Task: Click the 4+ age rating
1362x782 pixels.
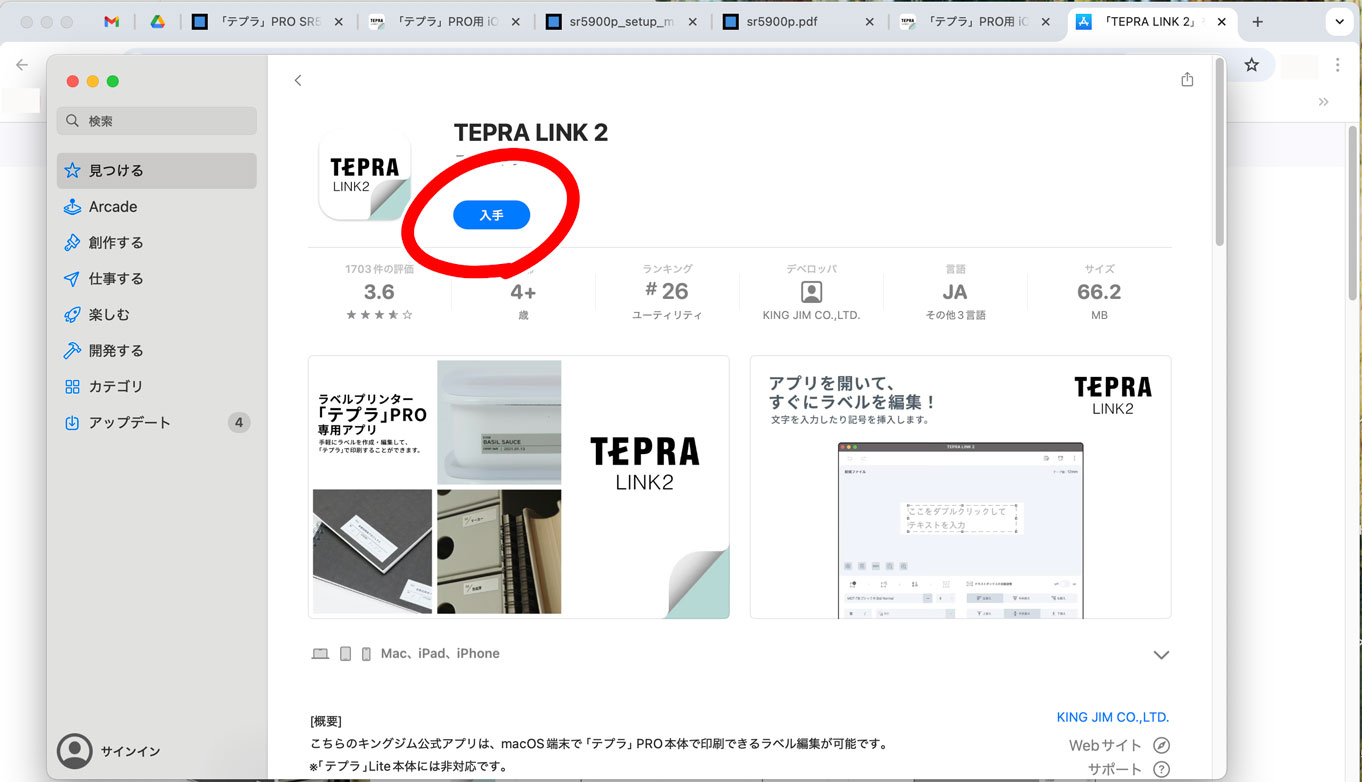Action: click(x=523, y=292)
